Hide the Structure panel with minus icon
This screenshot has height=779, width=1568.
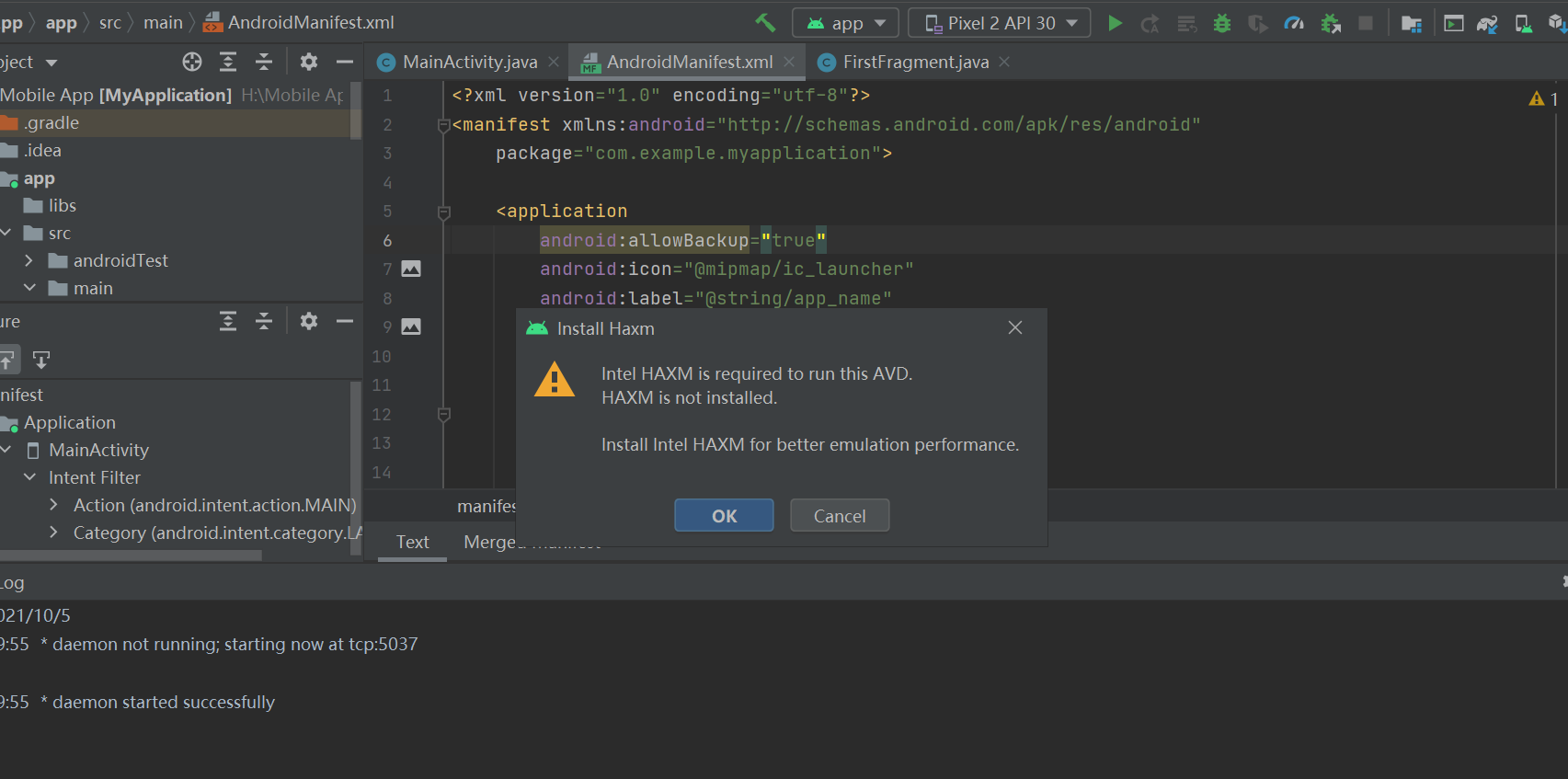click(x=345, y=321)
